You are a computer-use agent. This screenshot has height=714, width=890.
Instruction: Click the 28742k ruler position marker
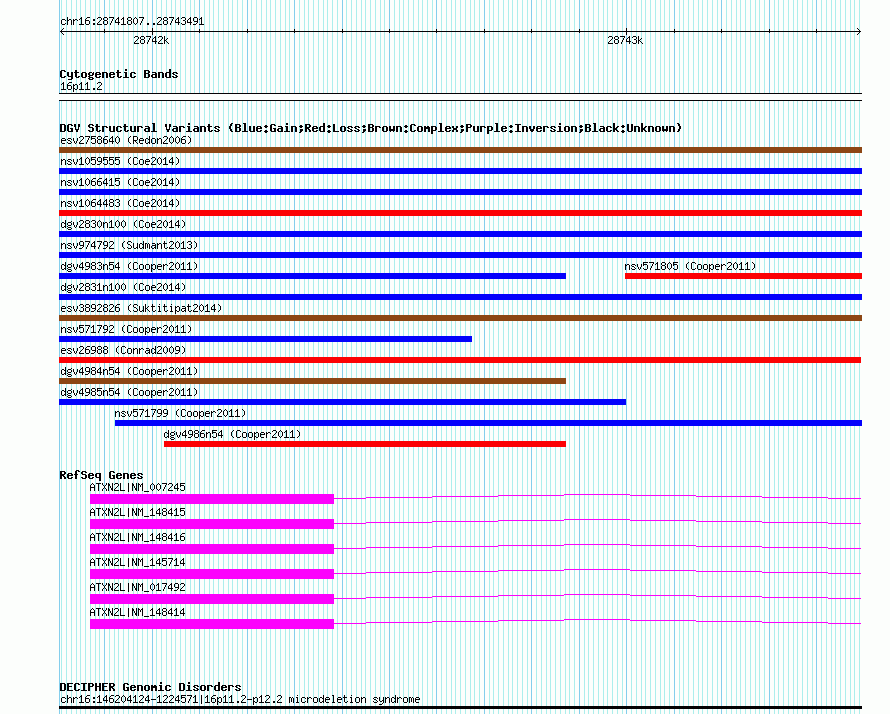[151, 40]
